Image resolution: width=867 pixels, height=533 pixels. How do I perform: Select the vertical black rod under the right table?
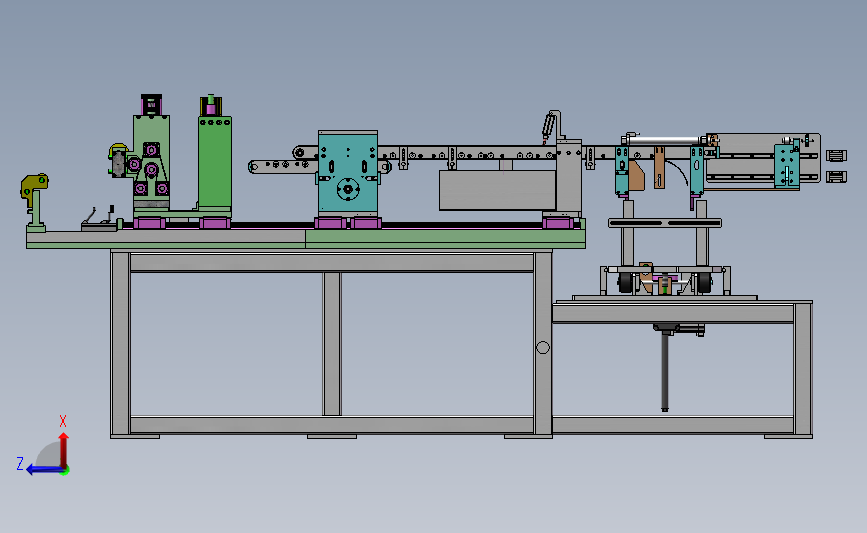point(665,372)
